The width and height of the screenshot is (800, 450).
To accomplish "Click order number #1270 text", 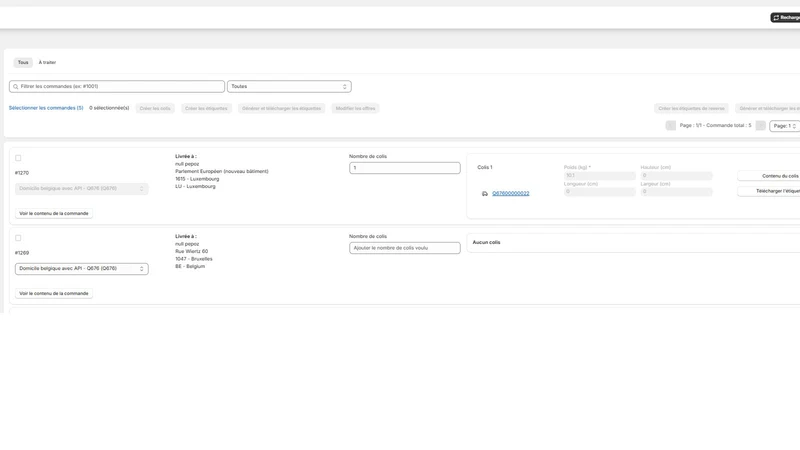I will 22,173.
